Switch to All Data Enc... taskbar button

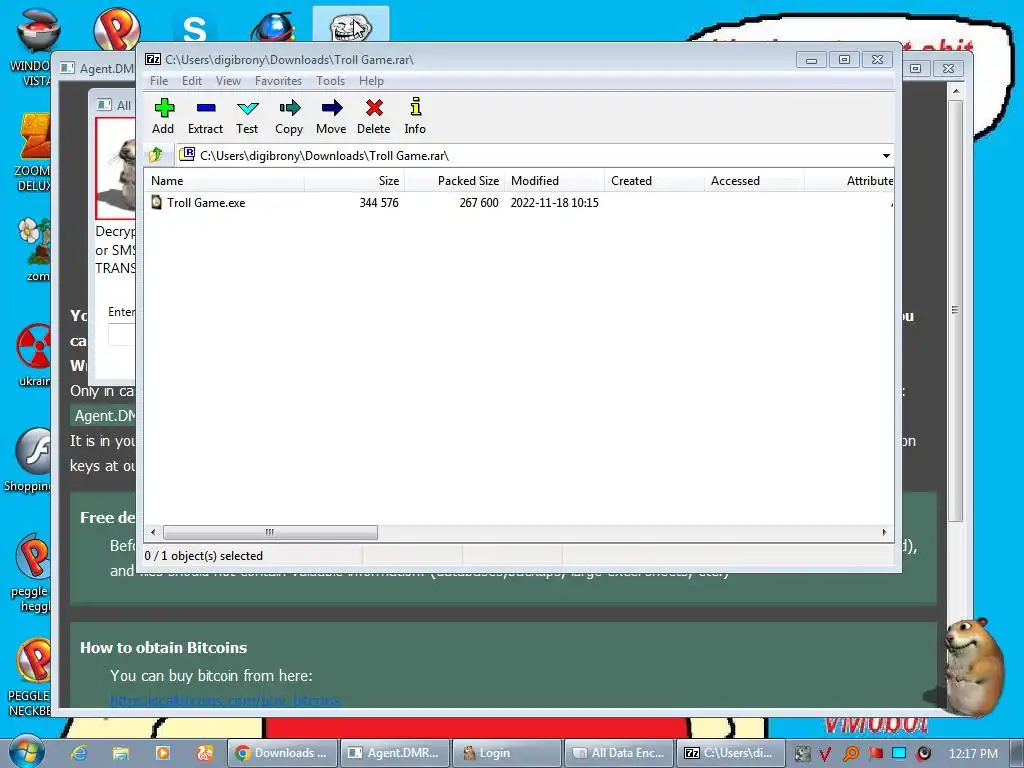click(618, 753)
